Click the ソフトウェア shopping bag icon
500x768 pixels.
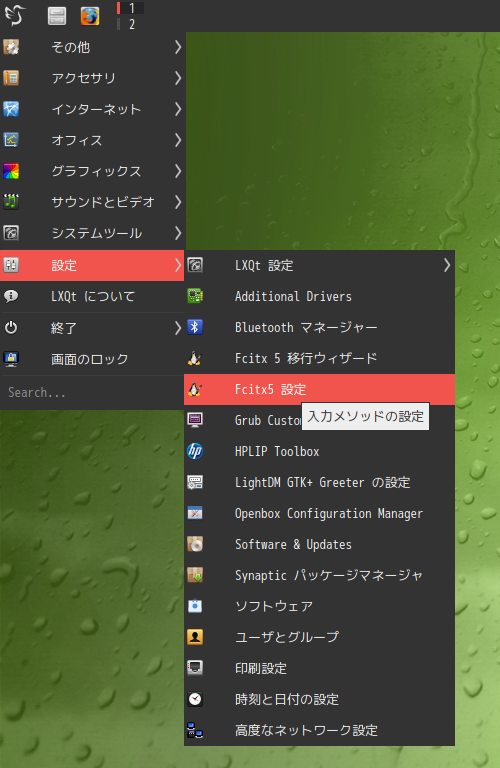(195, 606)
